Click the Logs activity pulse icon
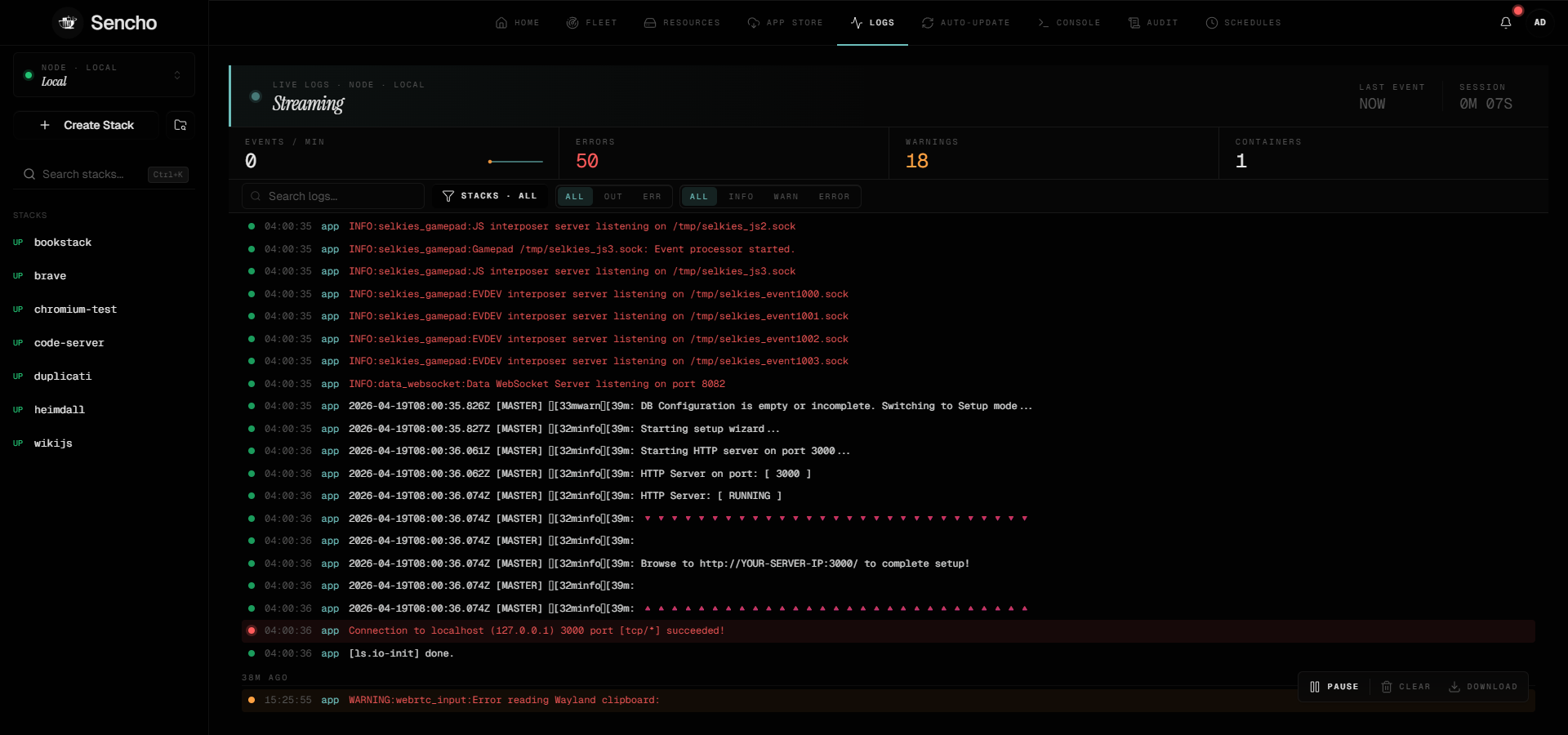 856,23
